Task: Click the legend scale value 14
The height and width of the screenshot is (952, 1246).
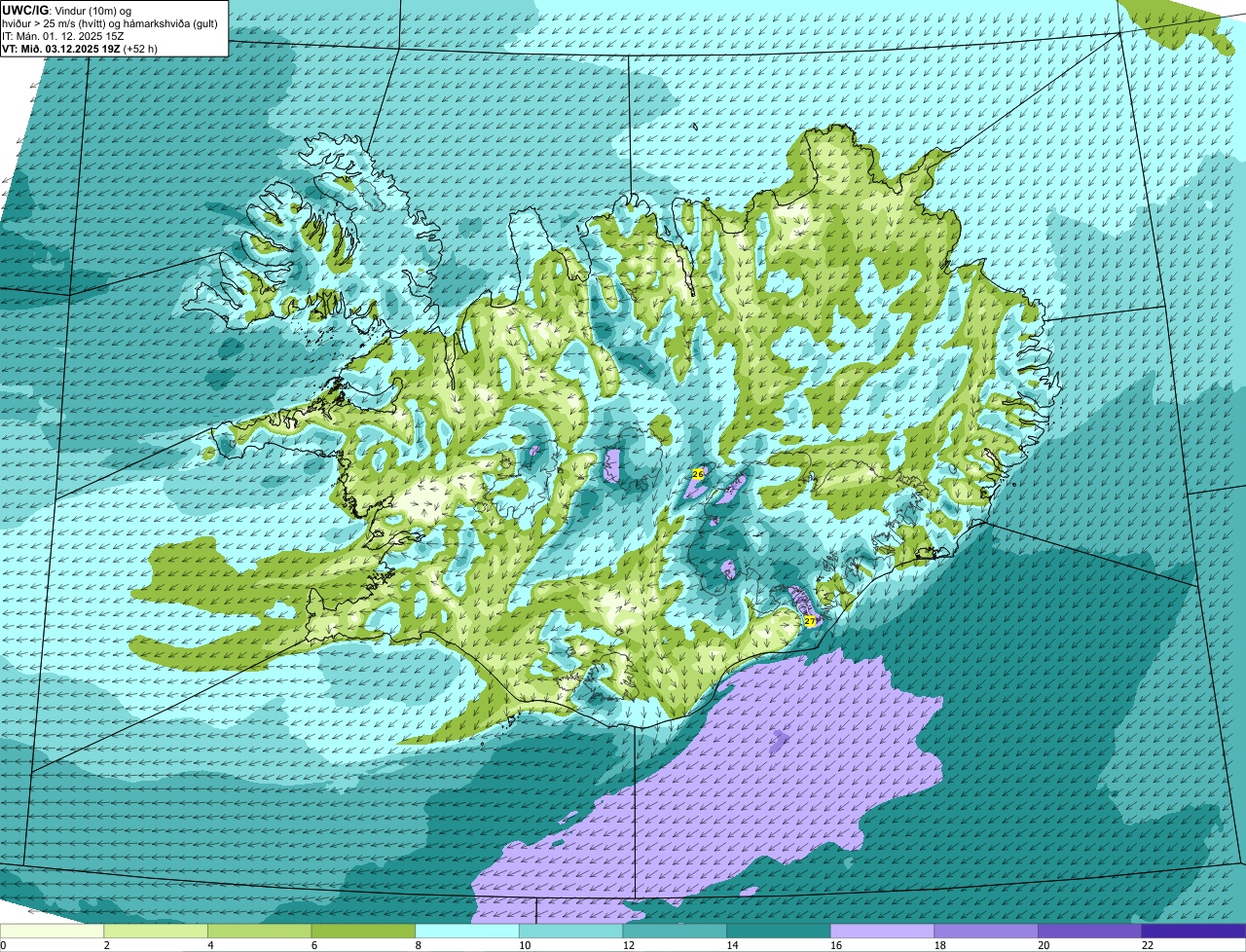Action: click(x=732, y=945)
